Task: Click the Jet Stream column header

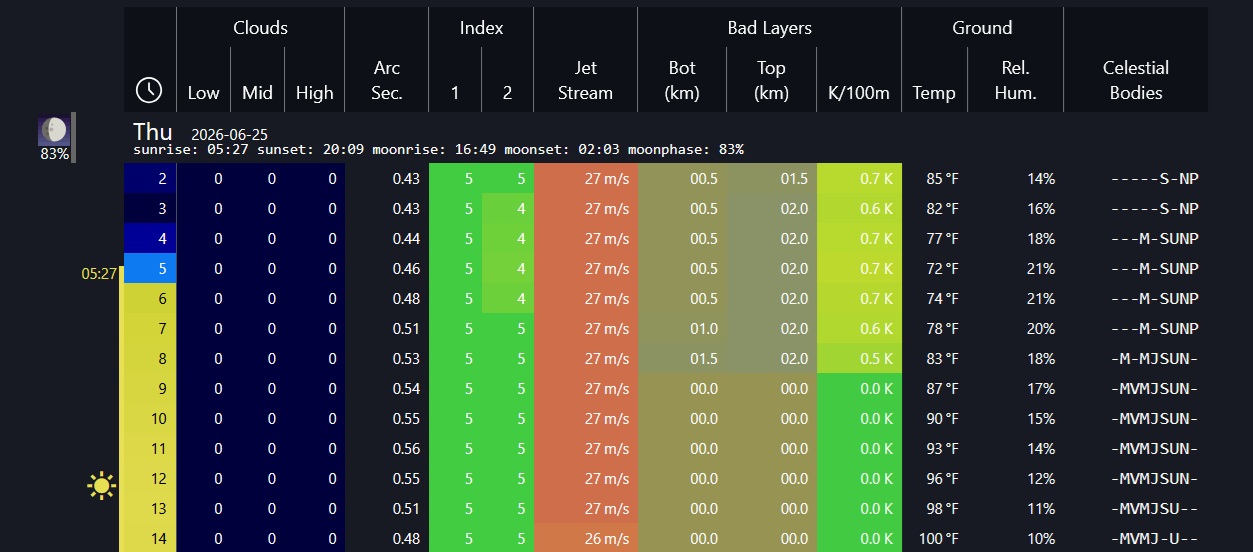Action: (585, 80)
